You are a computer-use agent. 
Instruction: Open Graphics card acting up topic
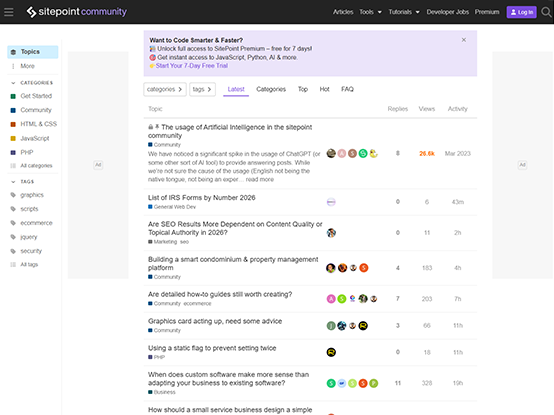click(215, 321)
